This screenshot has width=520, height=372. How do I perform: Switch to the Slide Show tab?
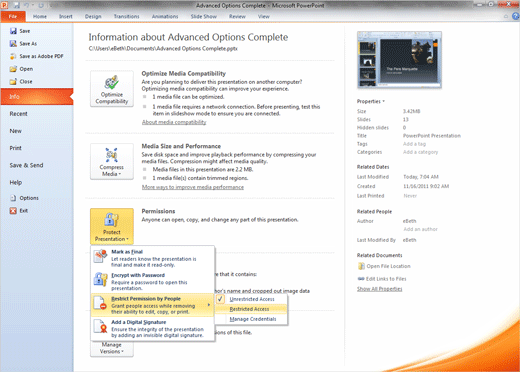204,16
